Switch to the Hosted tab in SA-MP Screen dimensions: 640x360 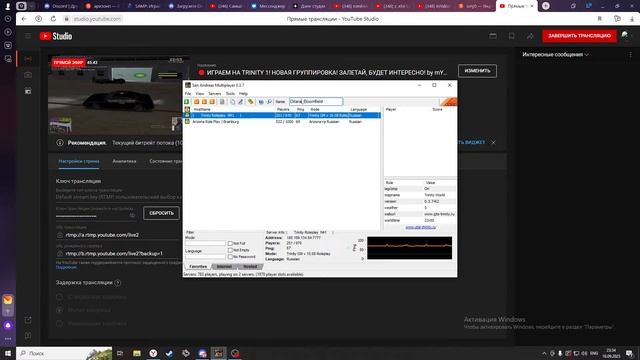coord(250,267)
